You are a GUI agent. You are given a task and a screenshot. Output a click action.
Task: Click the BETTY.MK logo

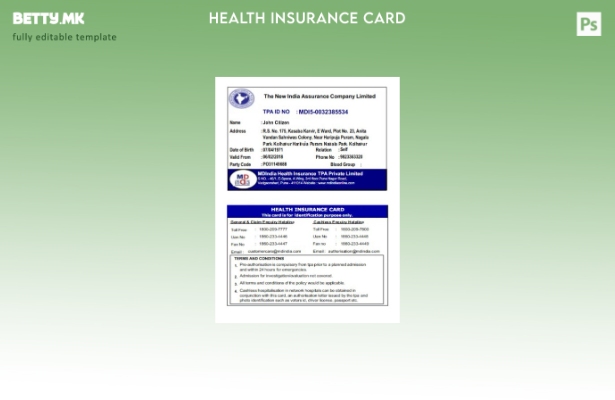coord(48,18)
